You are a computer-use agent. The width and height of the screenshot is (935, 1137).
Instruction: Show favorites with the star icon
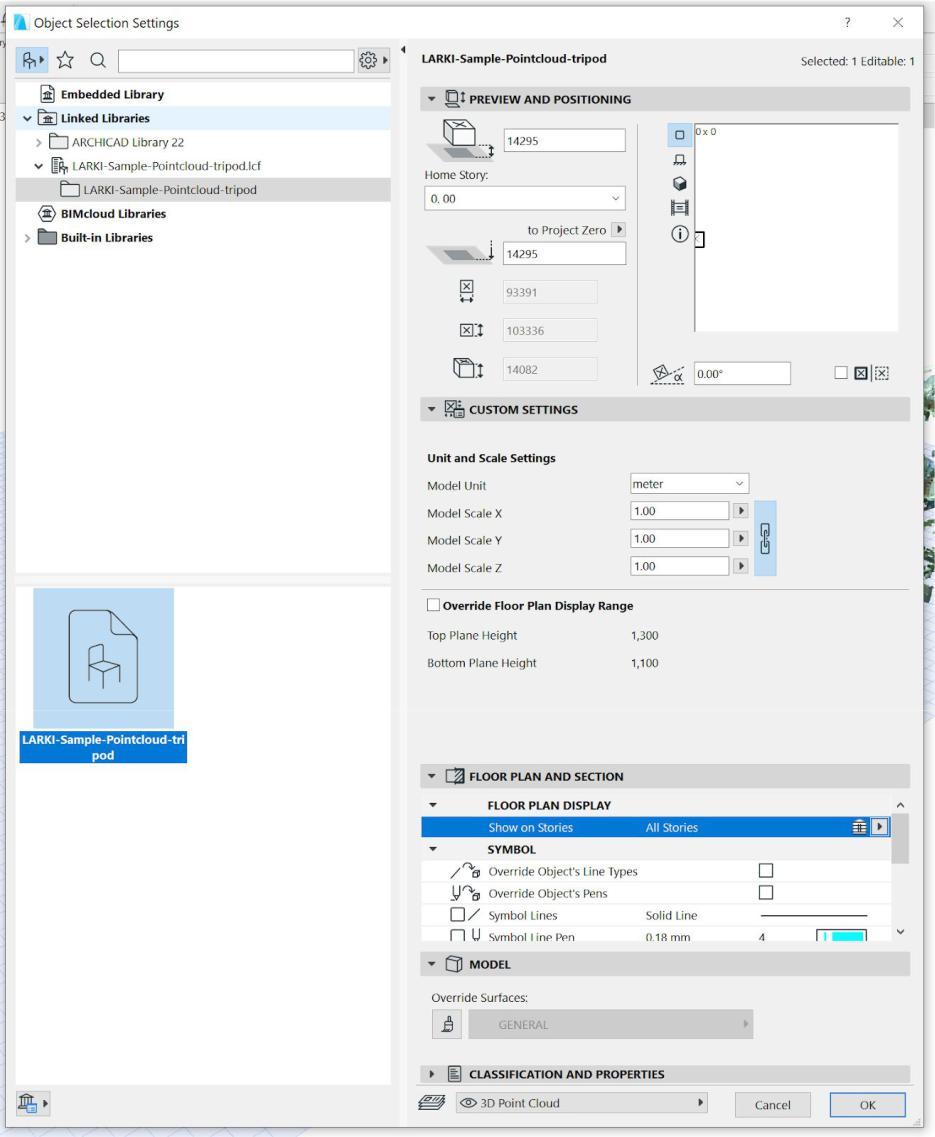(65, 60)
